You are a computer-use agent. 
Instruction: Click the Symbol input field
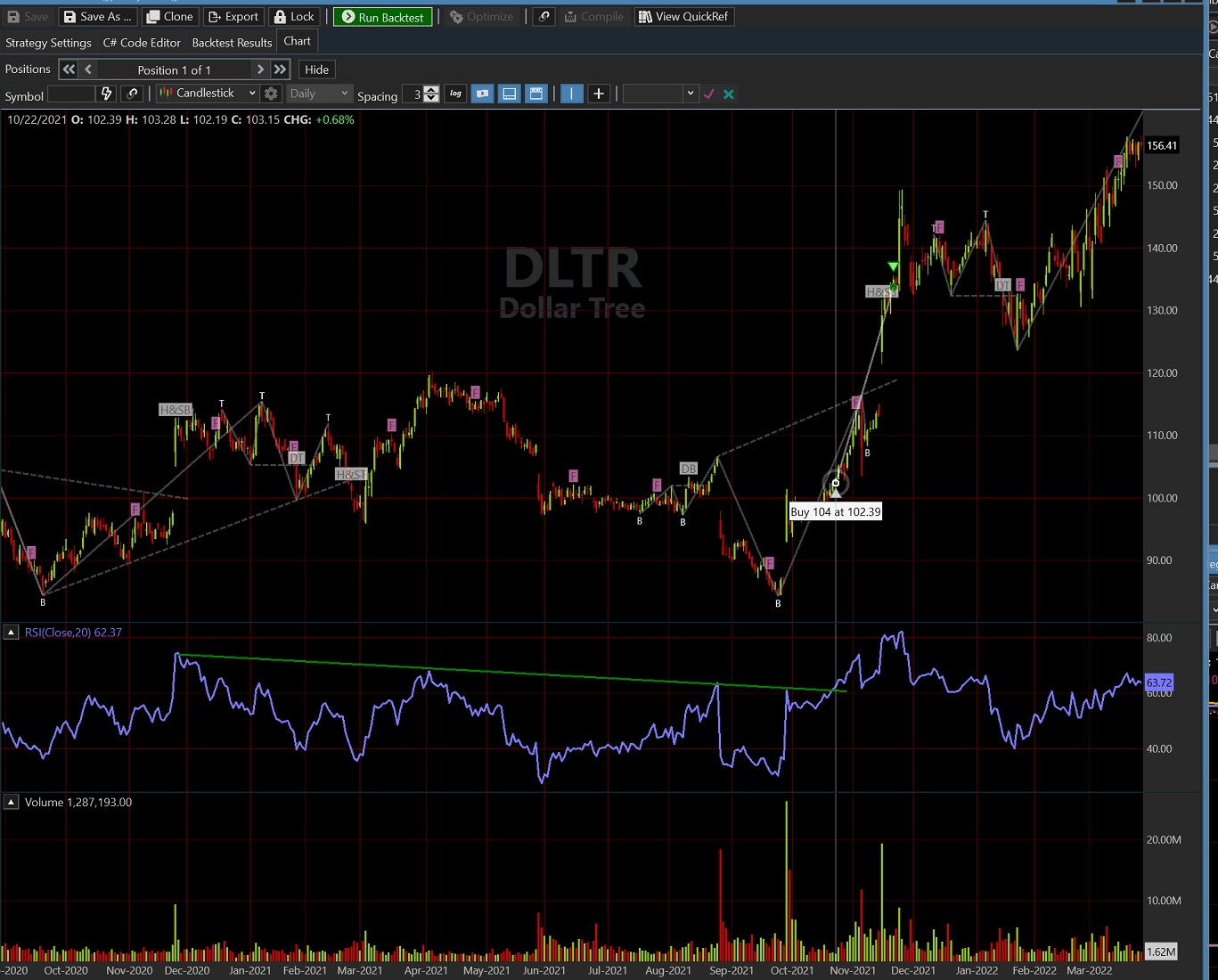[71, 94]
